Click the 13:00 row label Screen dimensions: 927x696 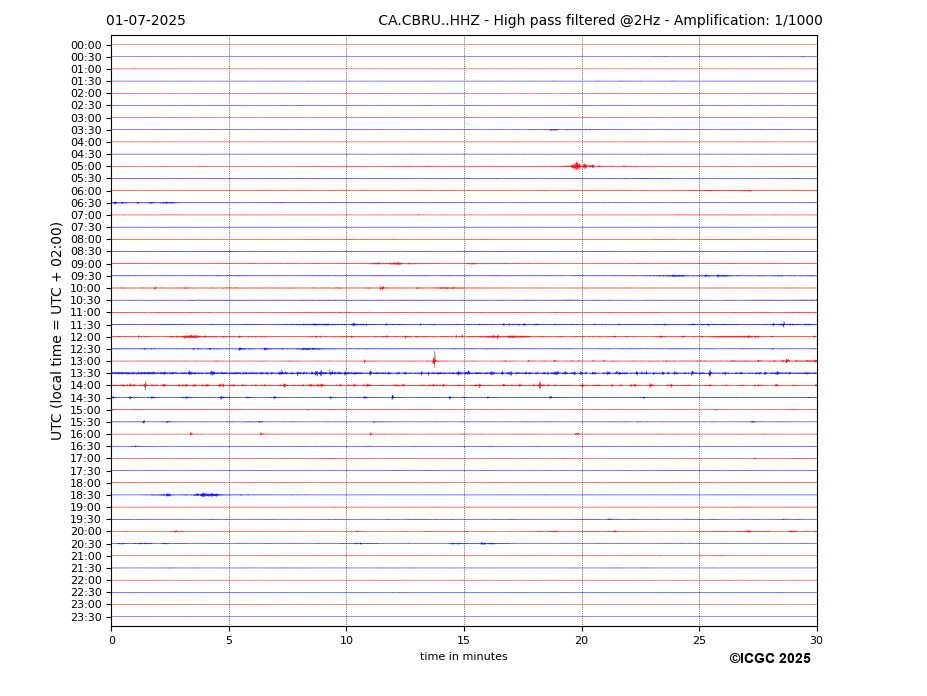click(86, 361)
